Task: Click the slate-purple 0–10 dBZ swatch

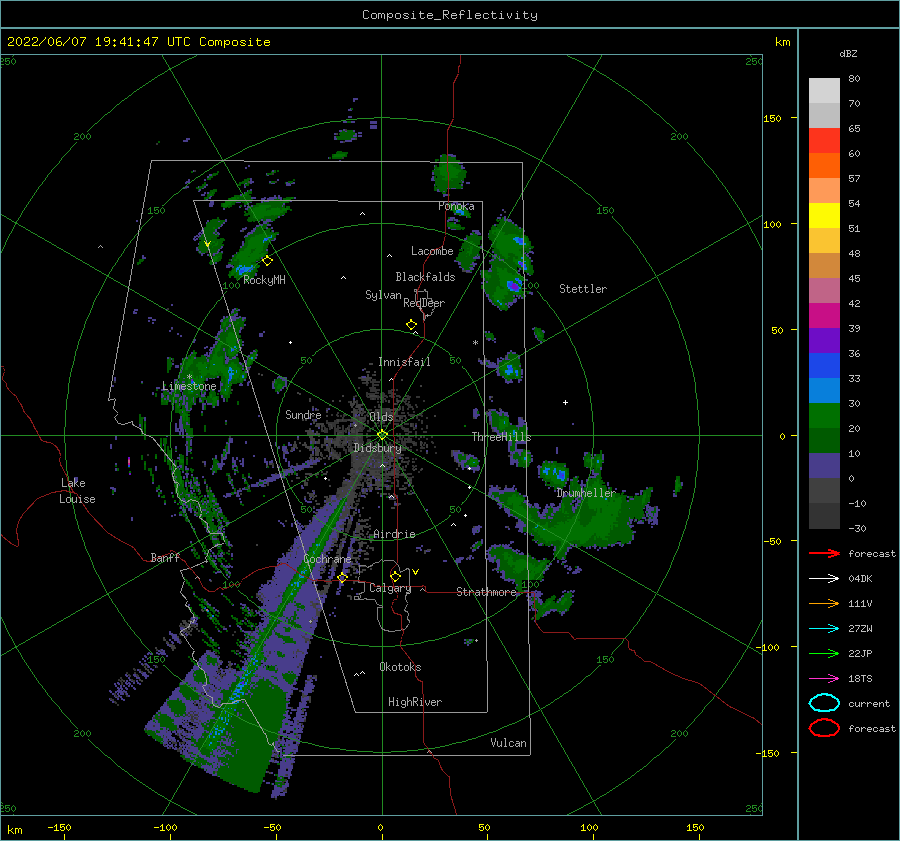Action: click(824, 466)
